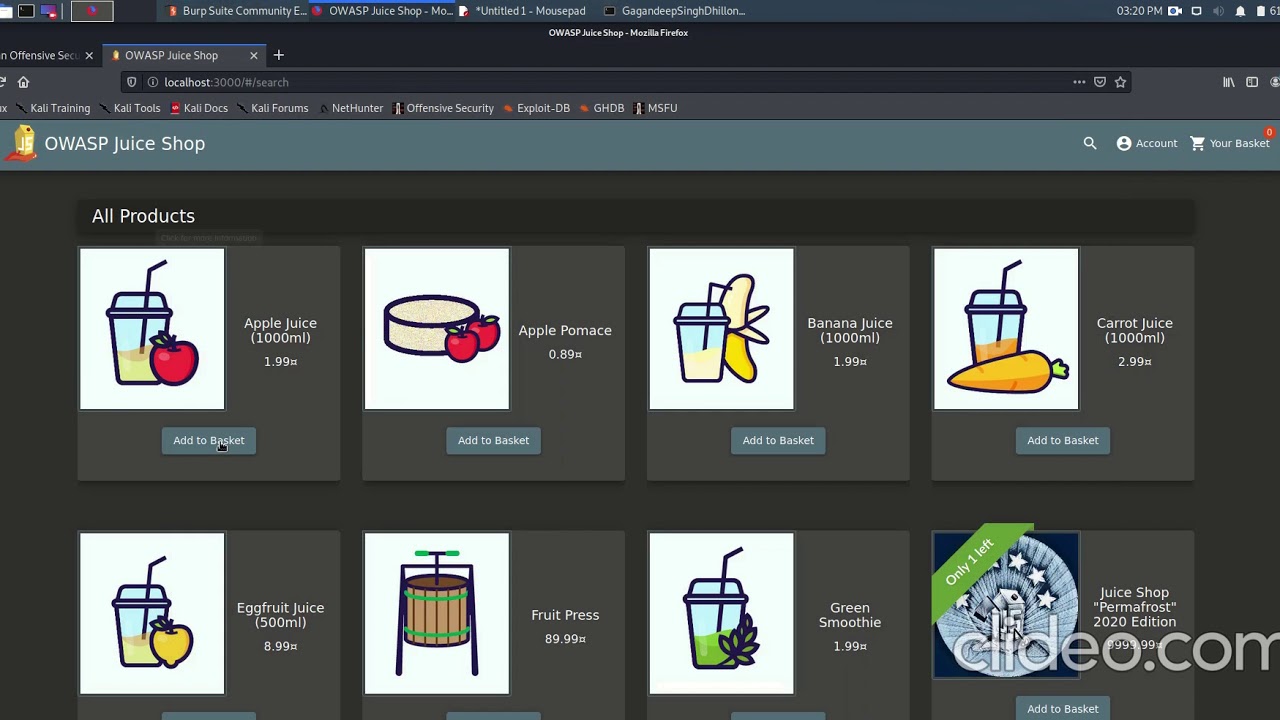
Task: Add Banana Juice to basket
Action: [778, 440]
